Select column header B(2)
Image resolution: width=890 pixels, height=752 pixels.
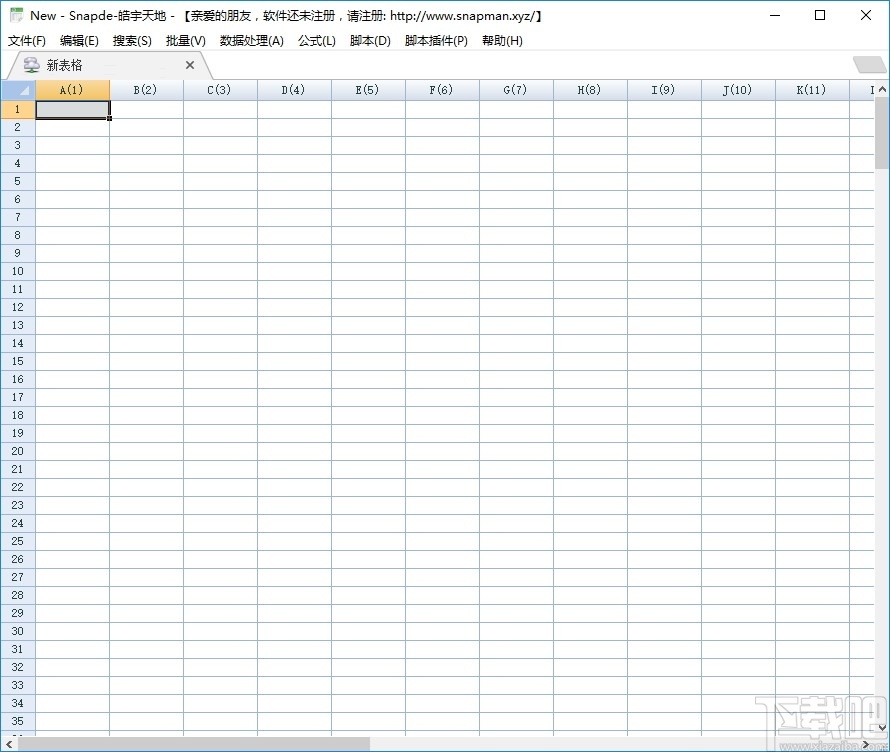pyautogui.click(x=146, y=90)
